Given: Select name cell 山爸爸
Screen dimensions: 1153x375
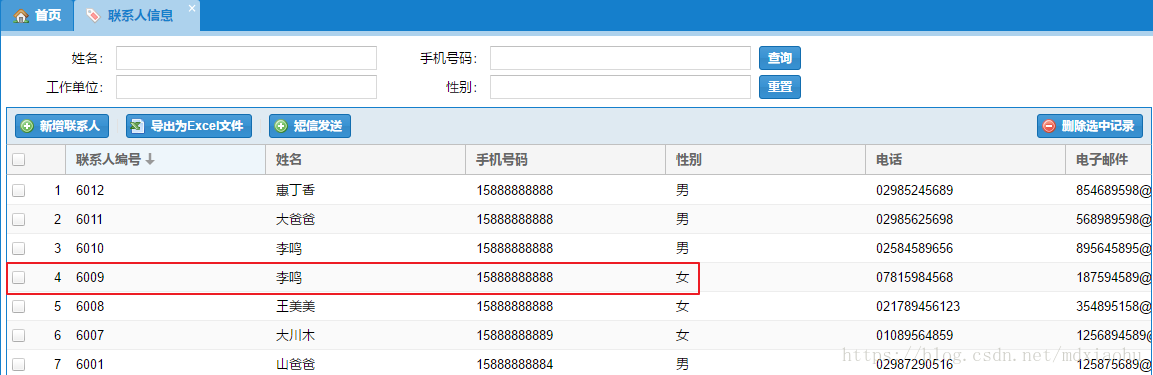Looking at the screenshot, I should point(296,364).
